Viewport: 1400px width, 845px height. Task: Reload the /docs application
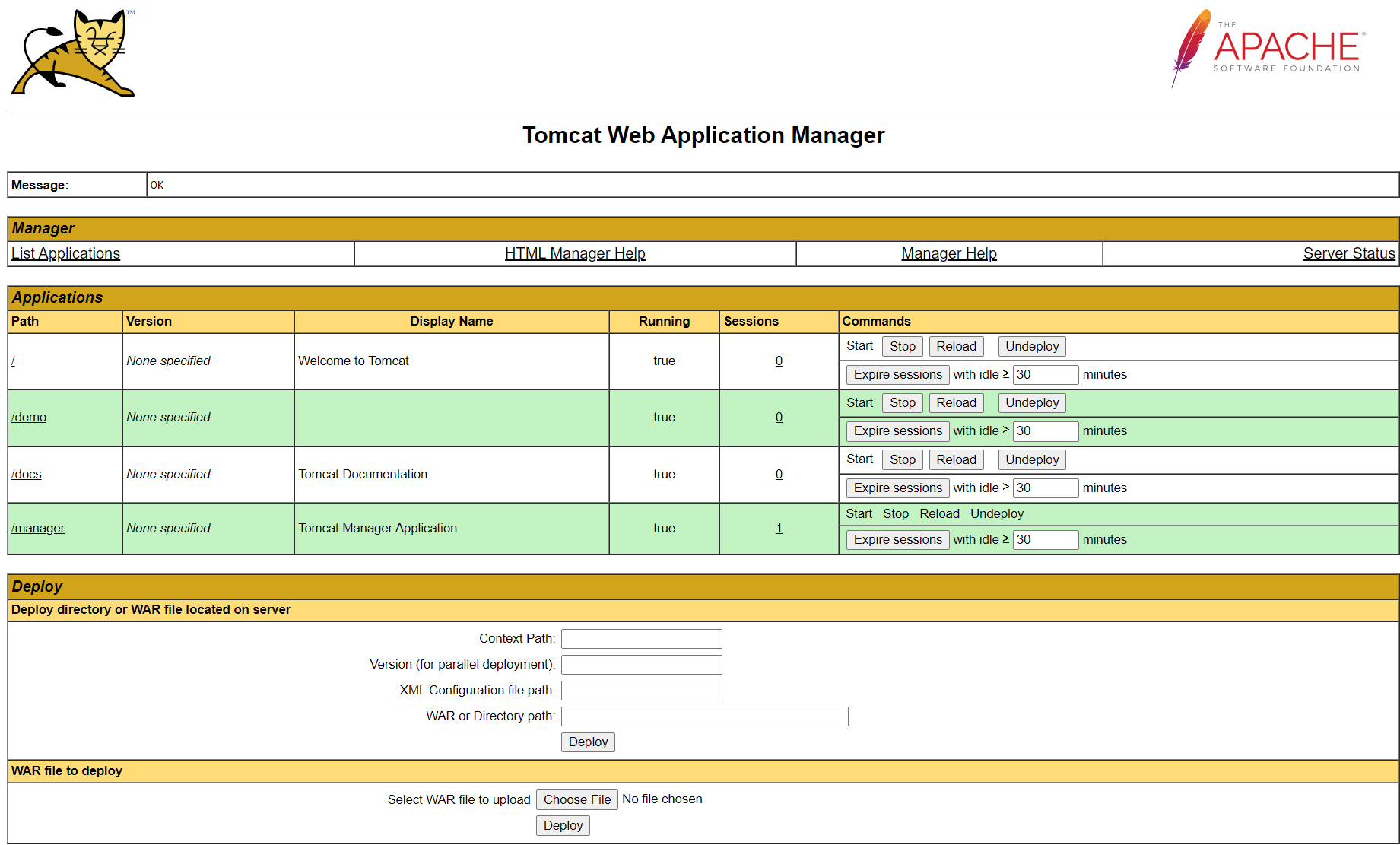click(x=956, y=459)
